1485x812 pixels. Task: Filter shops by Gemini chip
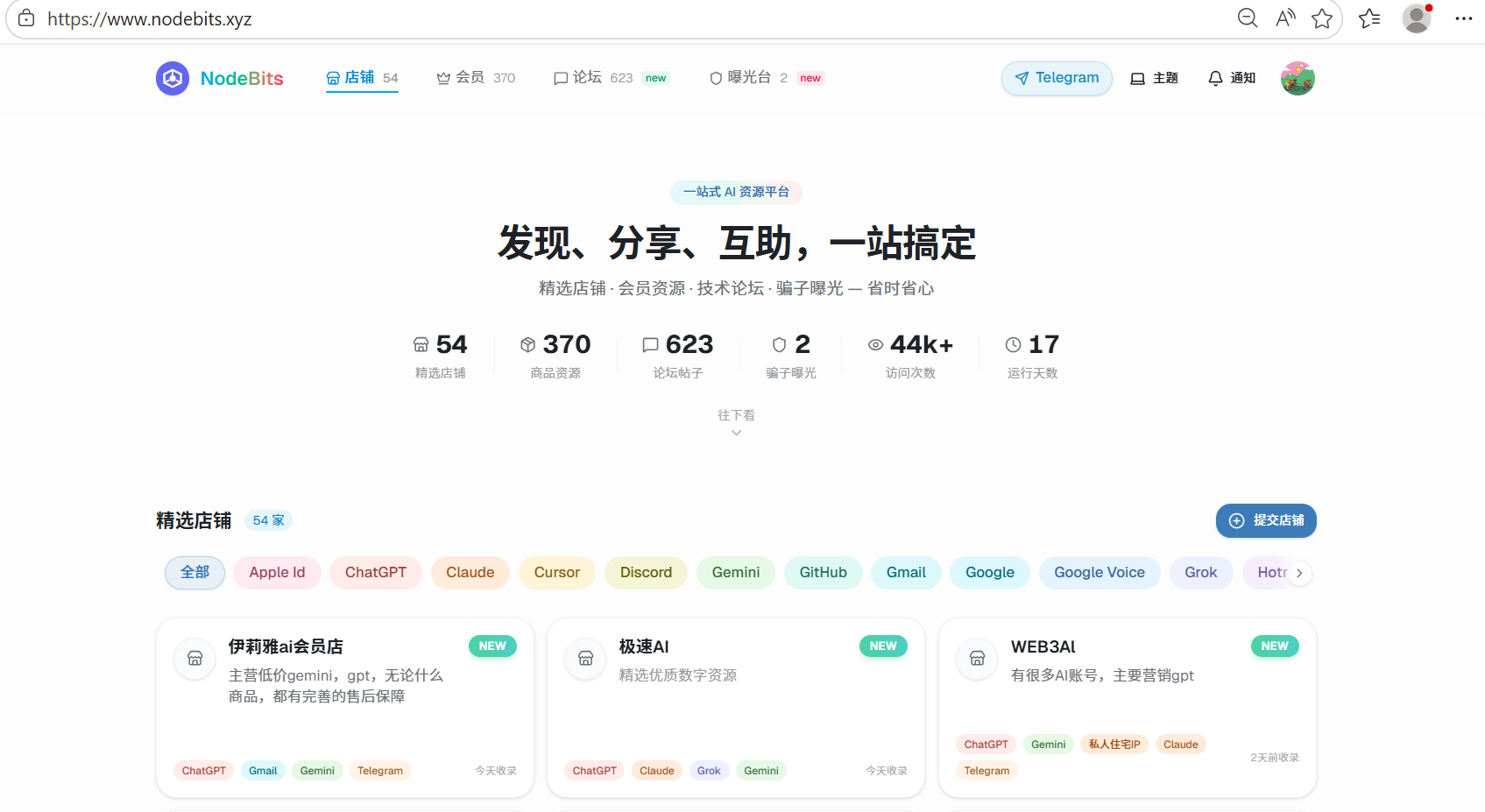pos(736,572)
